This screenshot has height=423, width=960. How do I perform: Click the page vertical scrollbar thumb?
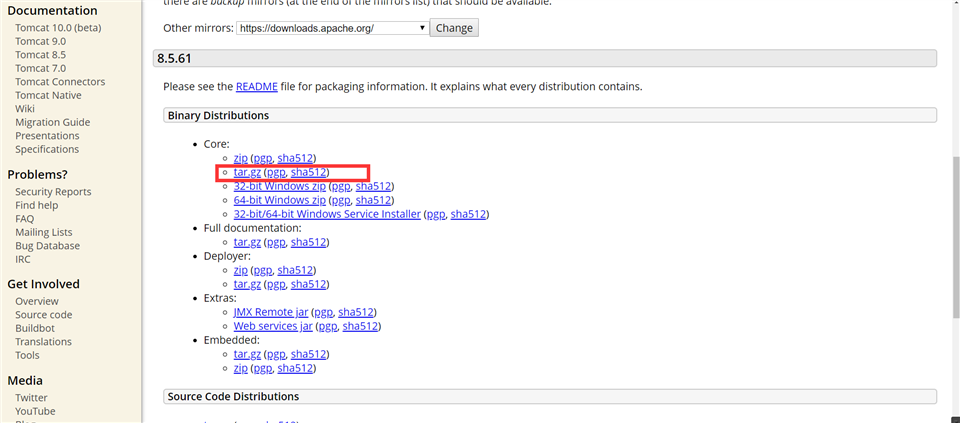tap(955, 238)
